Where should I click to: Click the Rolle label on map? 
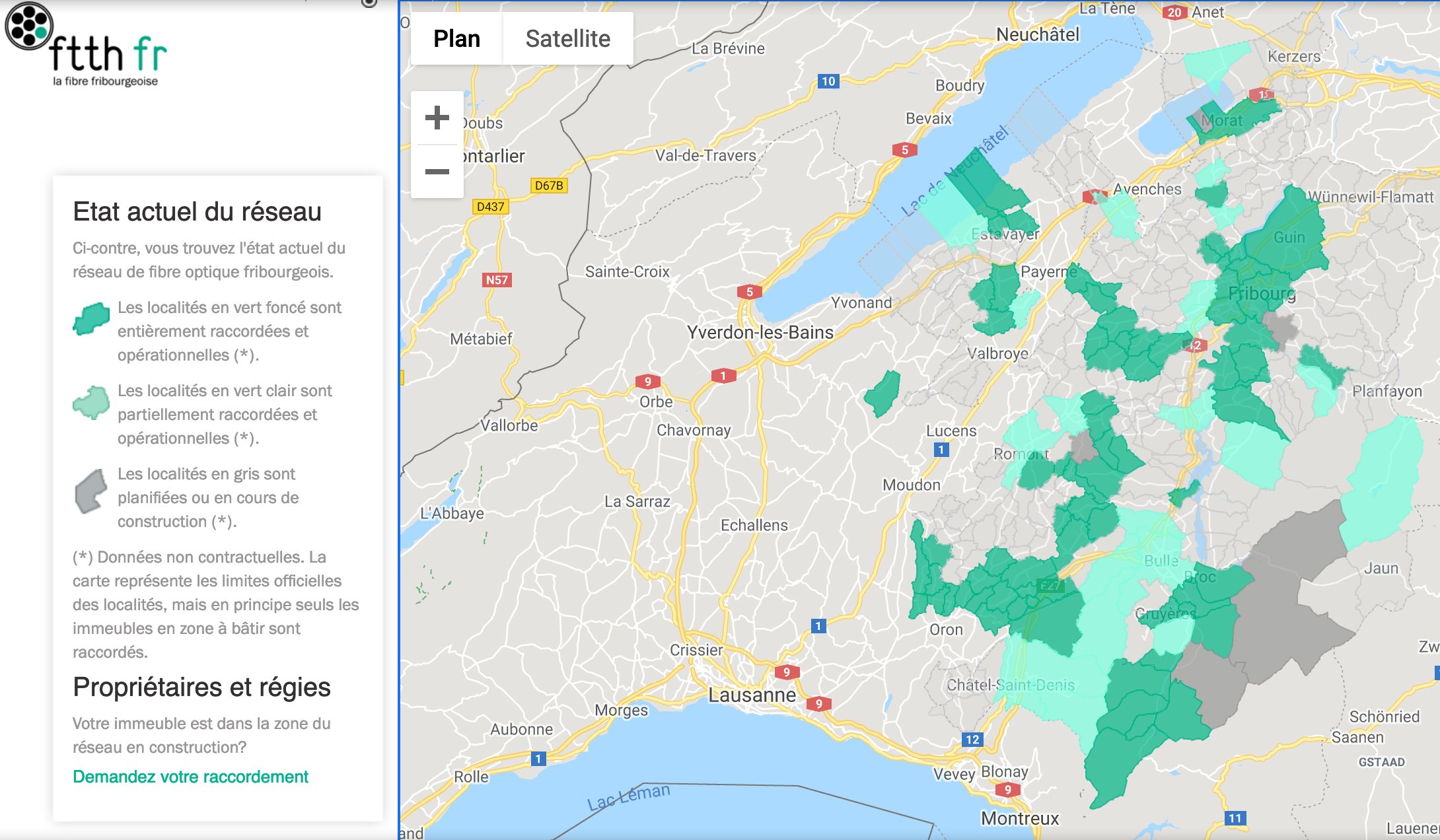(x=471, y=777)
